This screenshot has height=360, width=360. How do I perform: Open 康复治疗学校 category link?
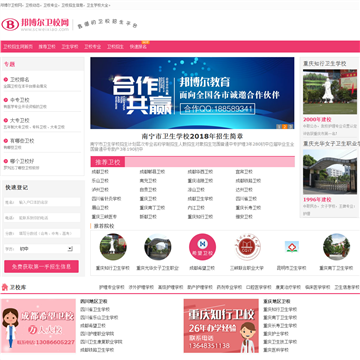point(288,287)
